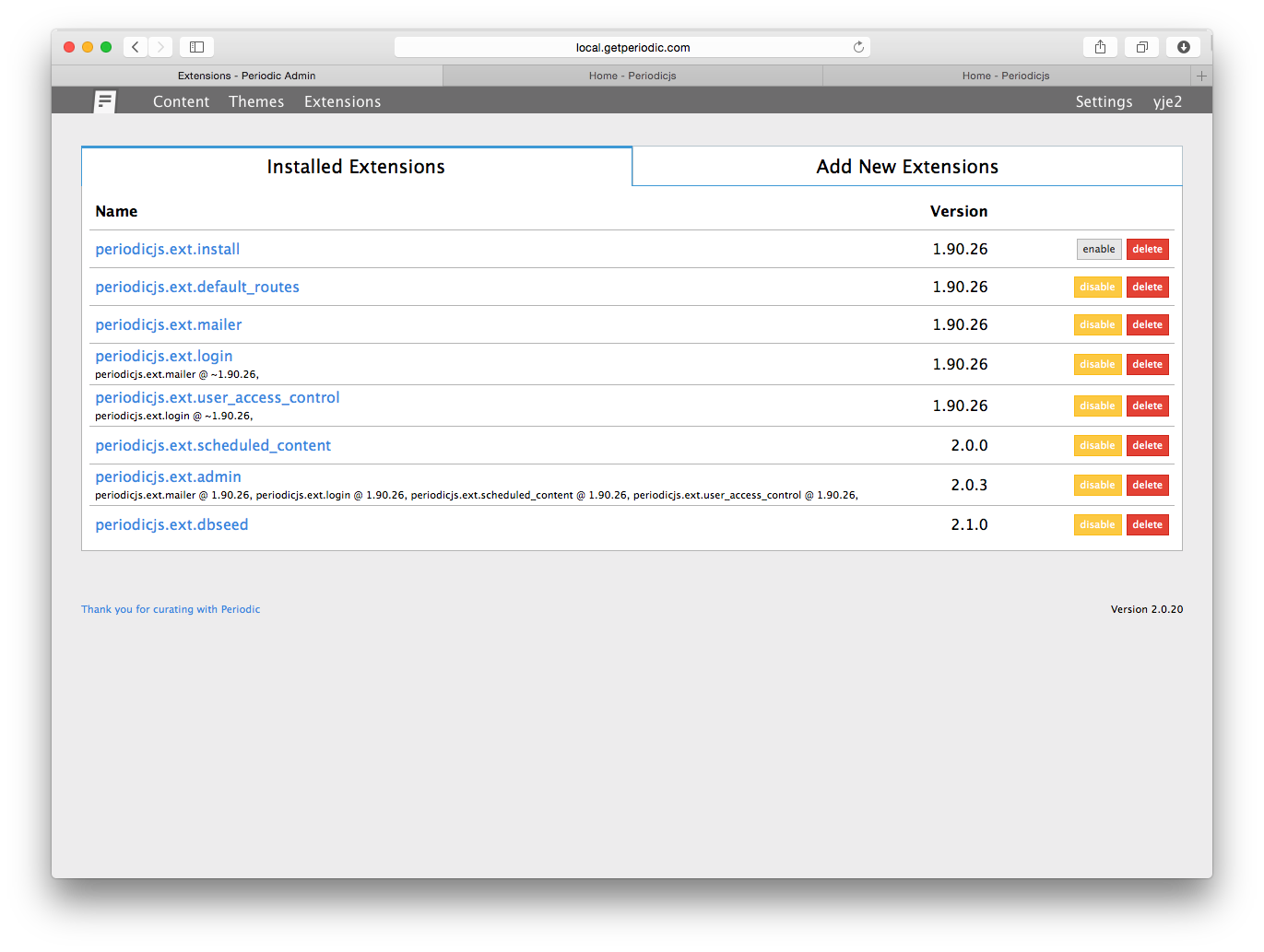This screenshot has width=1264, height=952.
Task: Open the periodicjs.ext.login link
Action: [164, 356]
